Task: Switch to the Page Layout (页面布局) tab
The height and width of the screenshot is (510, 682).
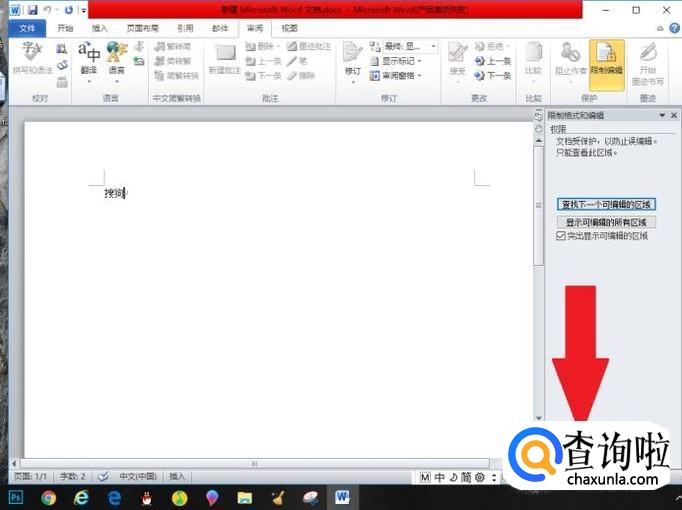Action: pos(143,28)
